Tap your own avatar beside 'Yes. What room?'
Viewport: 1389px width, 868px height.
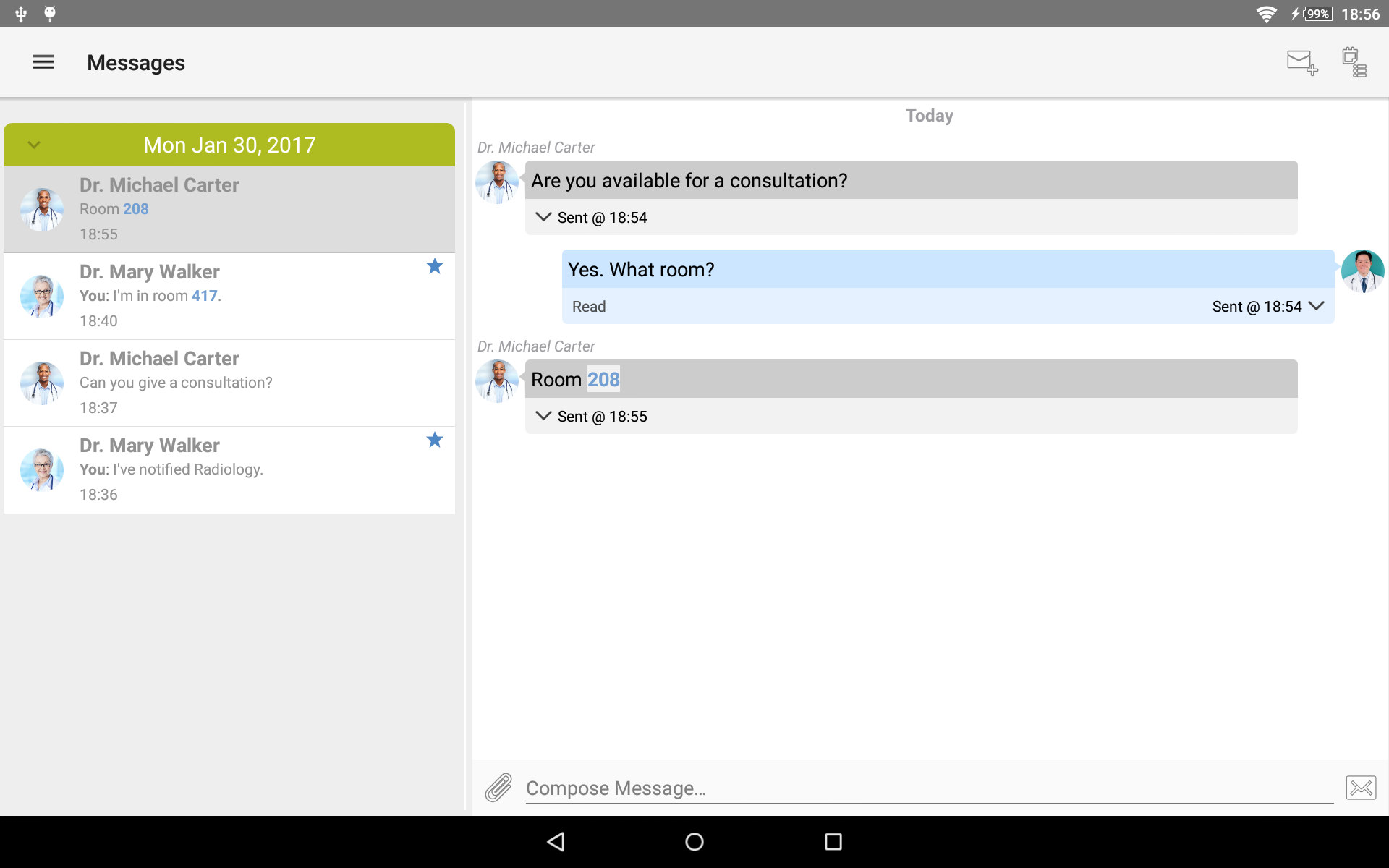point(1363,271)
